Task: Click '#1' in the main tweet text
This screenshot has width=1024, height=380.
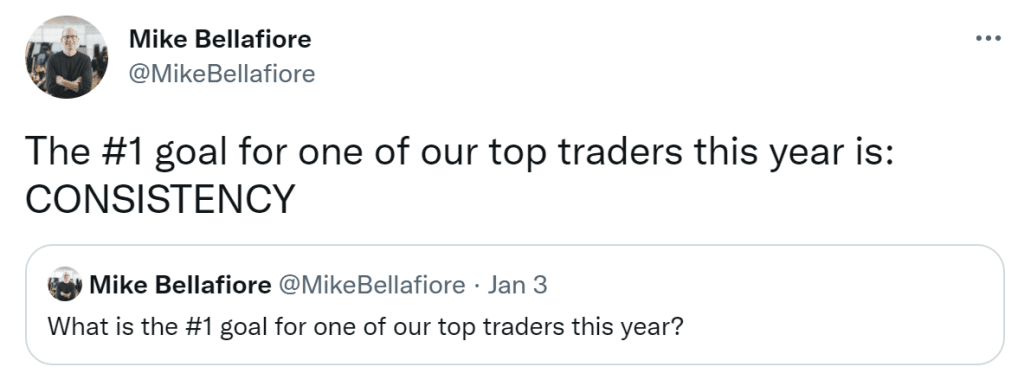Action: click(124, 153)
